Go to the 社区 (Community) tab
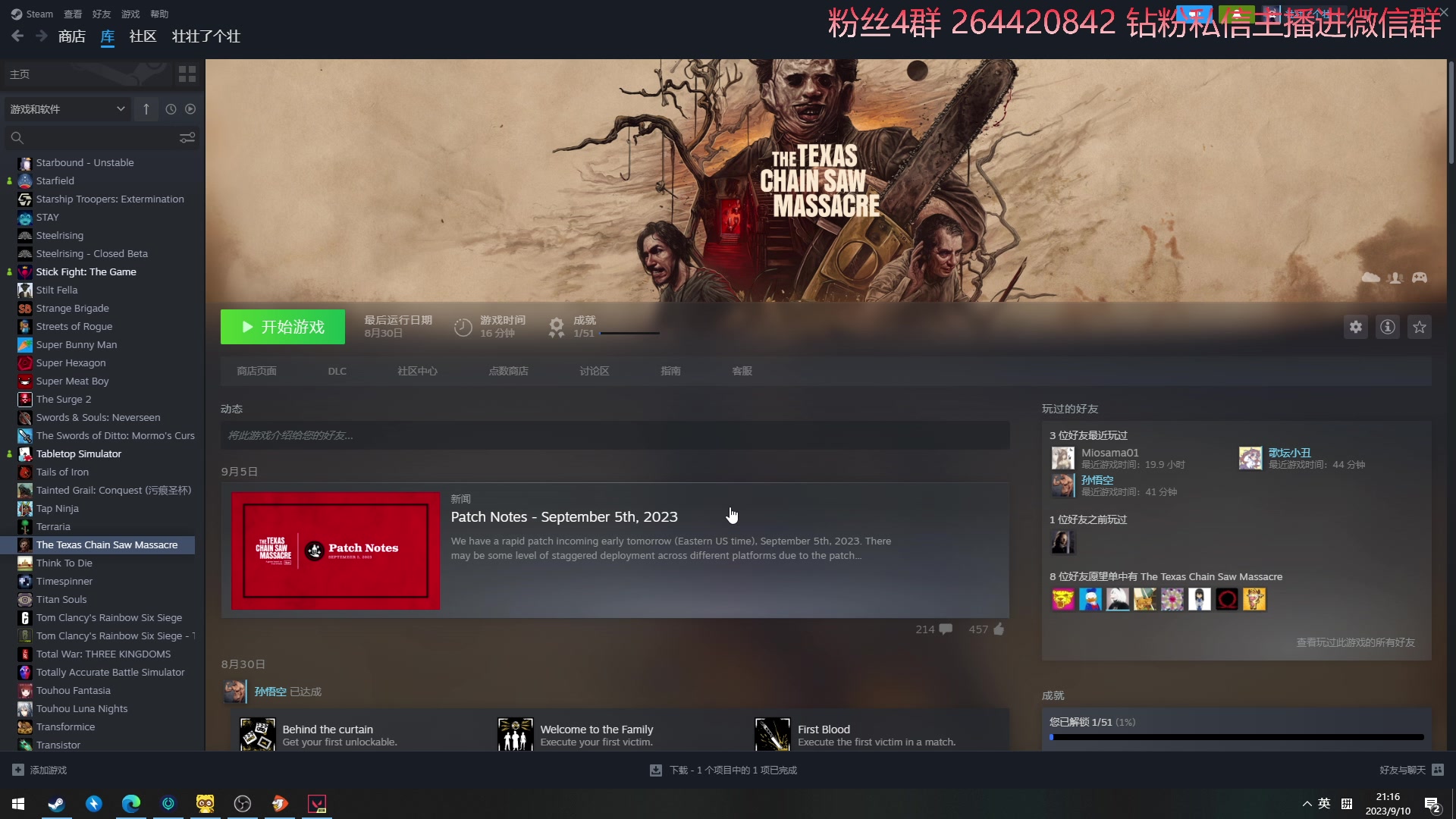The width and height of the screenshot is (1456, 819). (x=143, y=36)
